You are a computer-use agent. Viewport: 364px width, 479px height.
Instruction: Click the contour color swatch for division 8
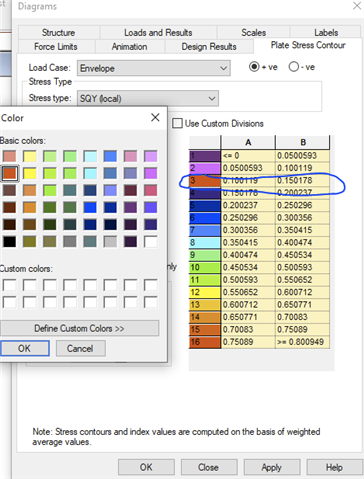pyautogui.click(x=205, y=242)
